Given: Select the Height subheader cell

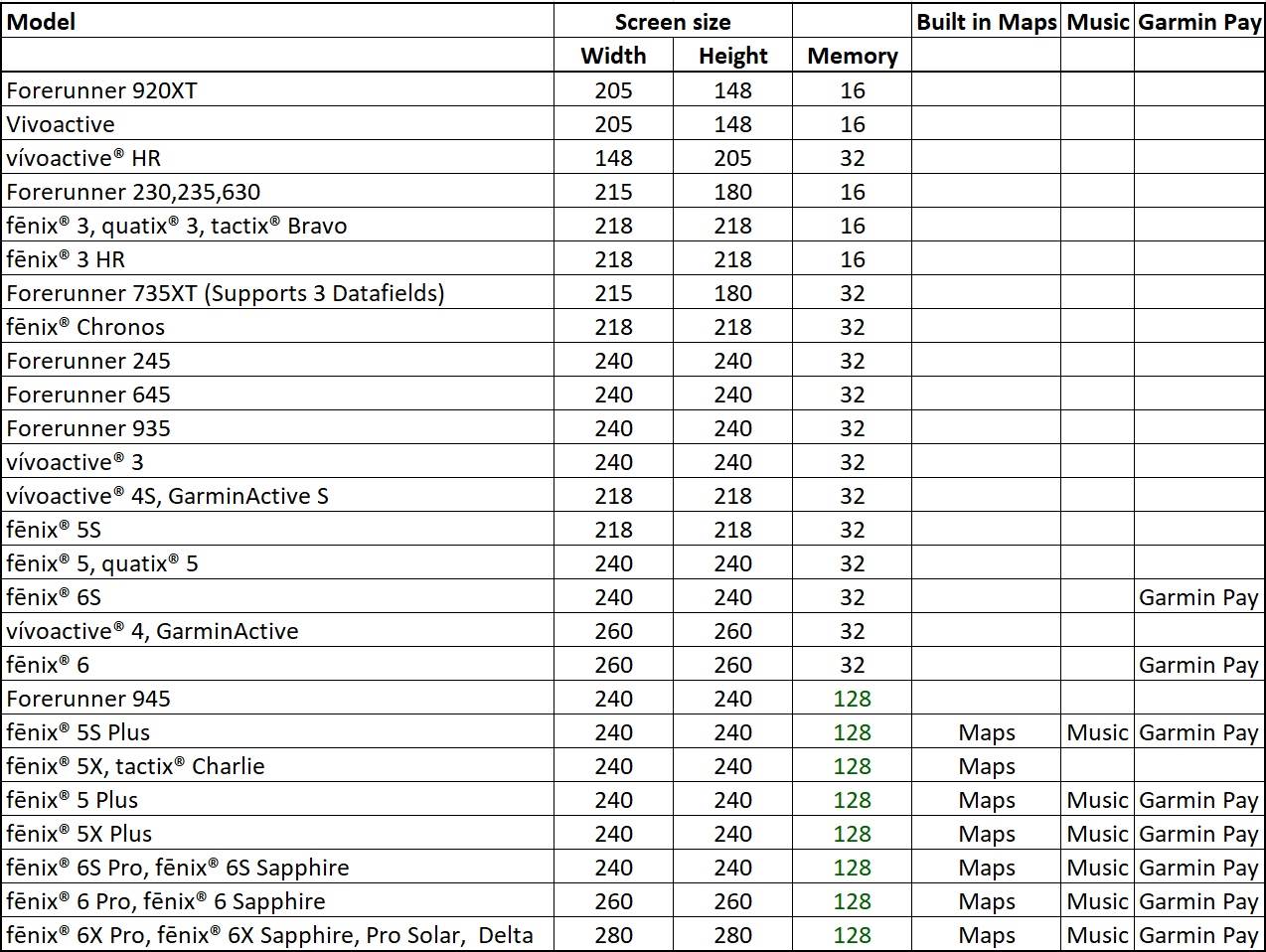Looking at the screenshot, I should pos(732,56).
